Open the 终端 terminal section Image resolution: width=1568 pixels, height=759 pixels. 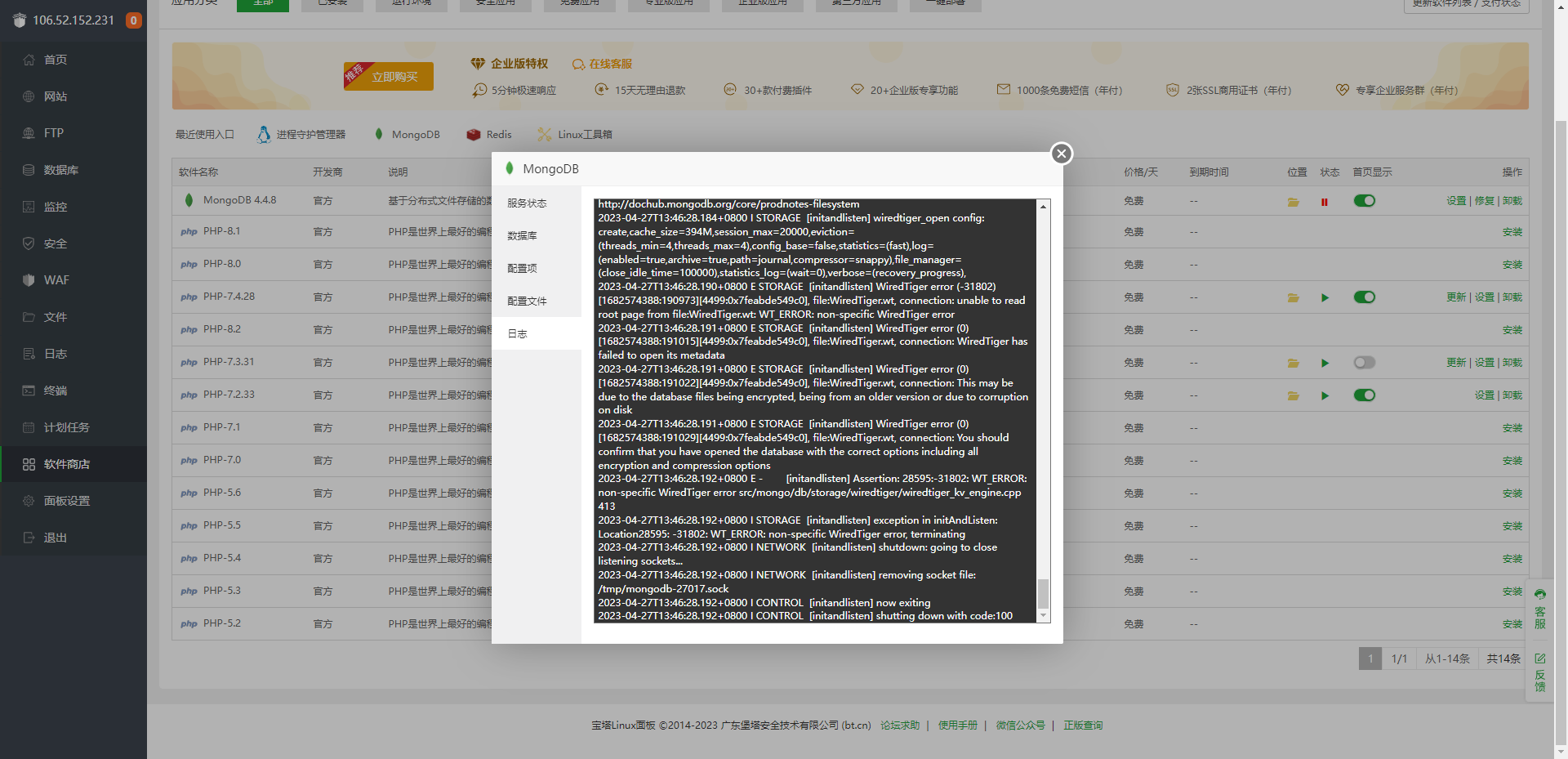tap(56, 391)
